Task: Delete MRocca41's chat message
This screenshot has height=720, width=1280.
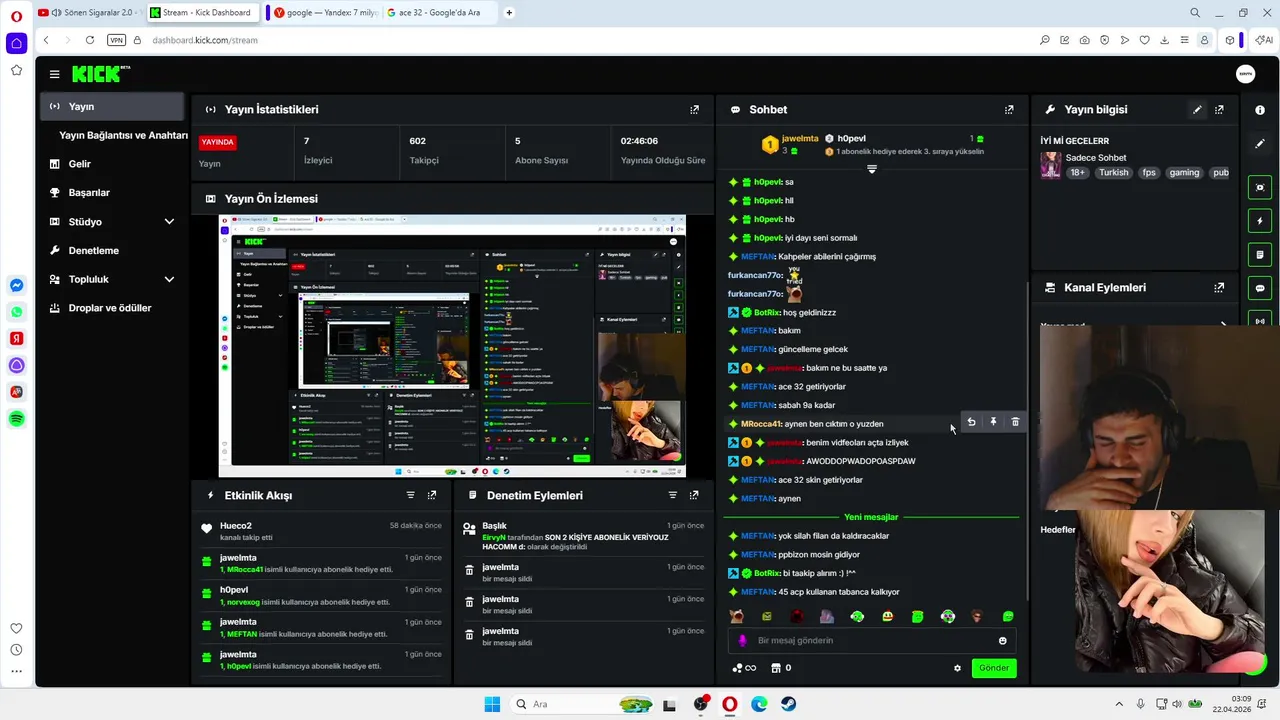Action: pyautogui.click(x=1015, y=422)
